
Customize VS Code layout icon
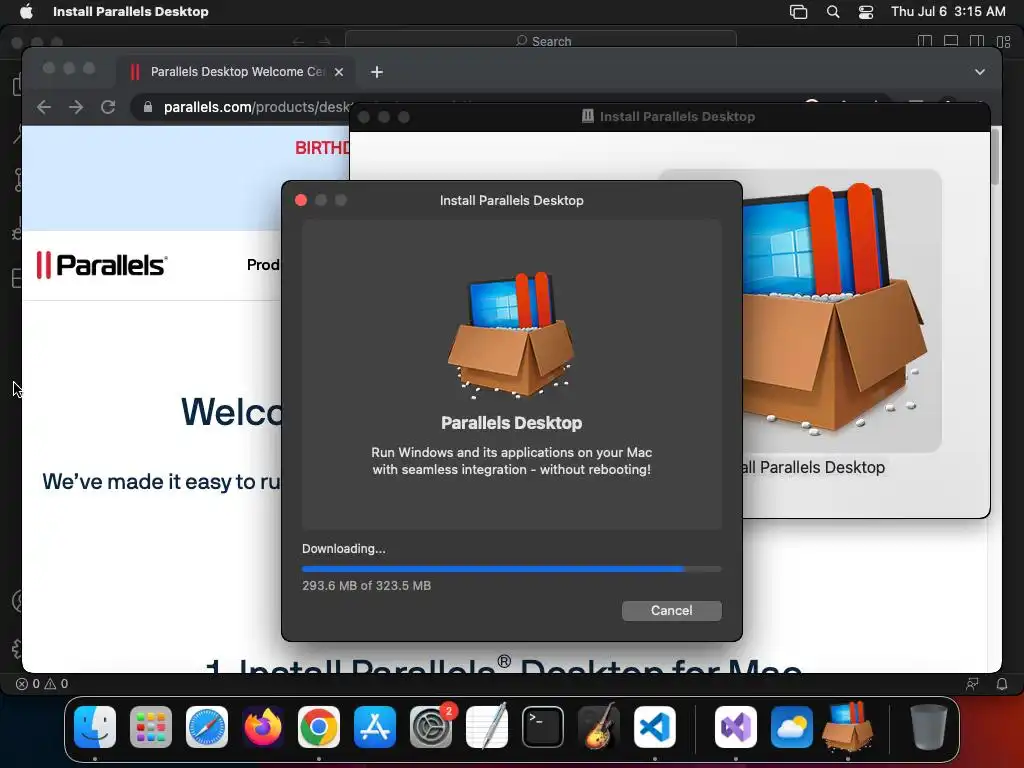click(1003, 41)
